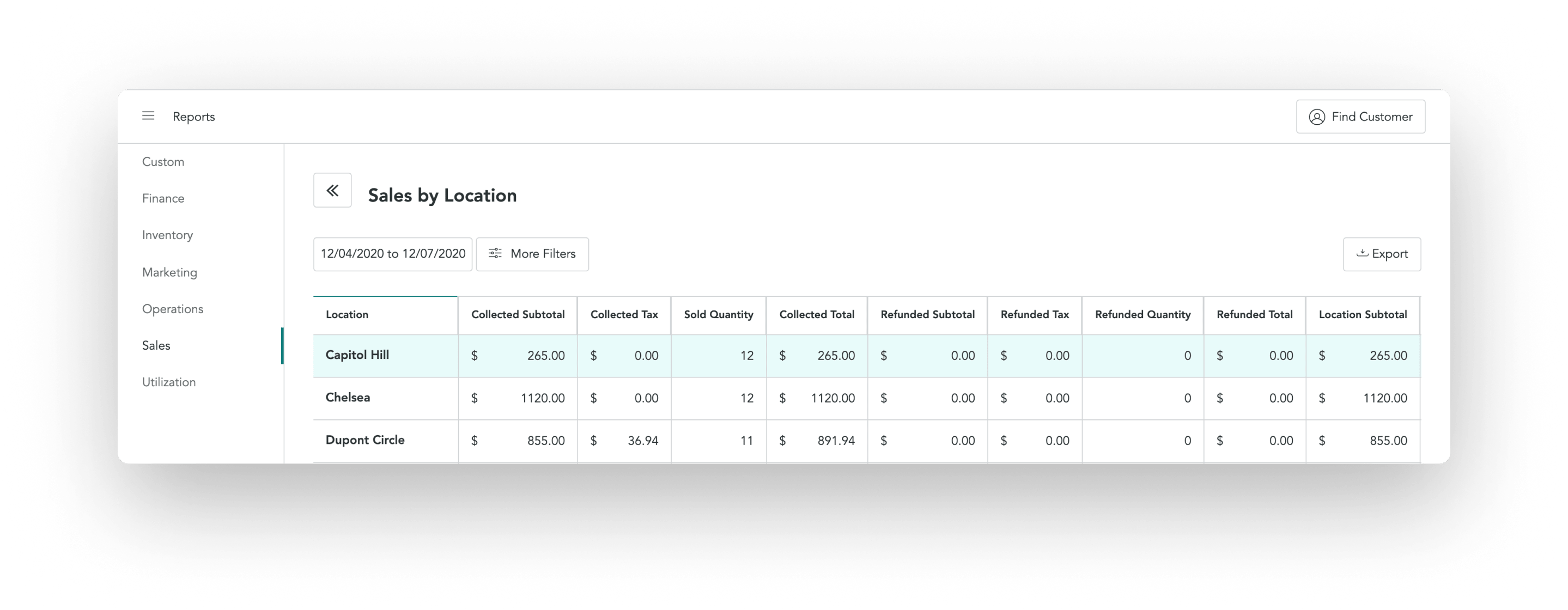This screenshot has height=610, width=1568.
Task: Click the Sales sidebar item
Action: coord(156,345)
